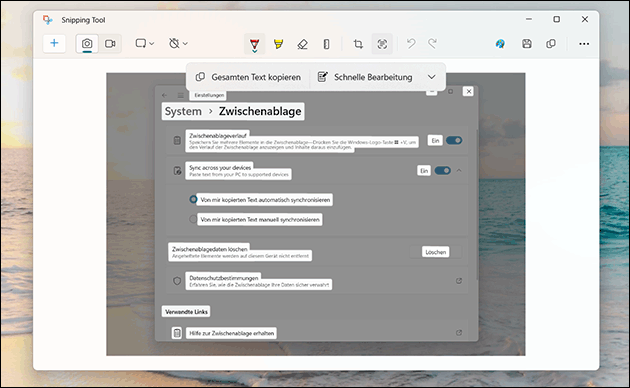630x388 pixels.
Task: Click Schnelle Bearbeitung
Action: click(365, 77)
